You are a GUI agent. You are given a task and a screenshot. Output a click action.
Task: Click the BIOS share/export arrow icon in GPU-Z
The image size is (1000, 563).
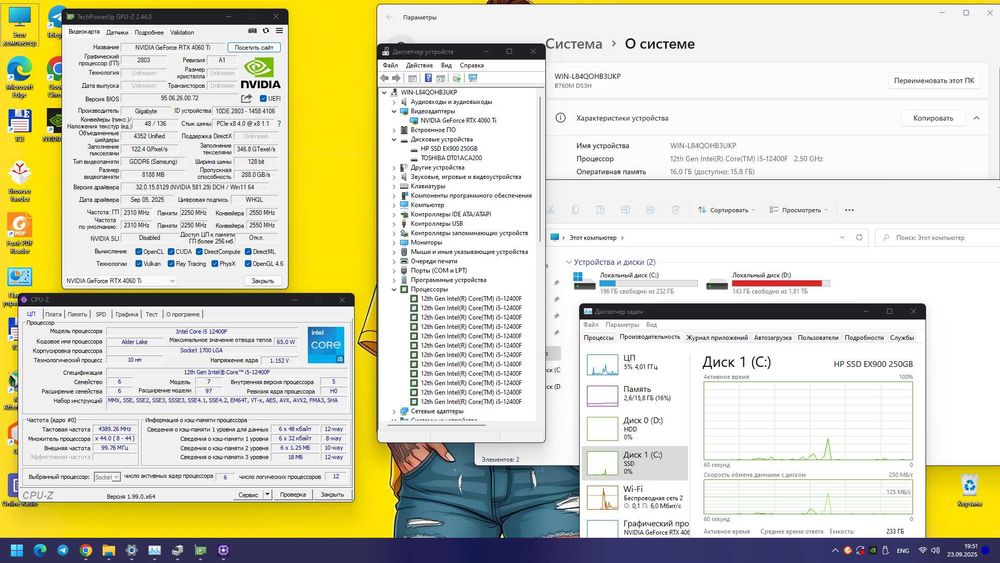point(246,98)
